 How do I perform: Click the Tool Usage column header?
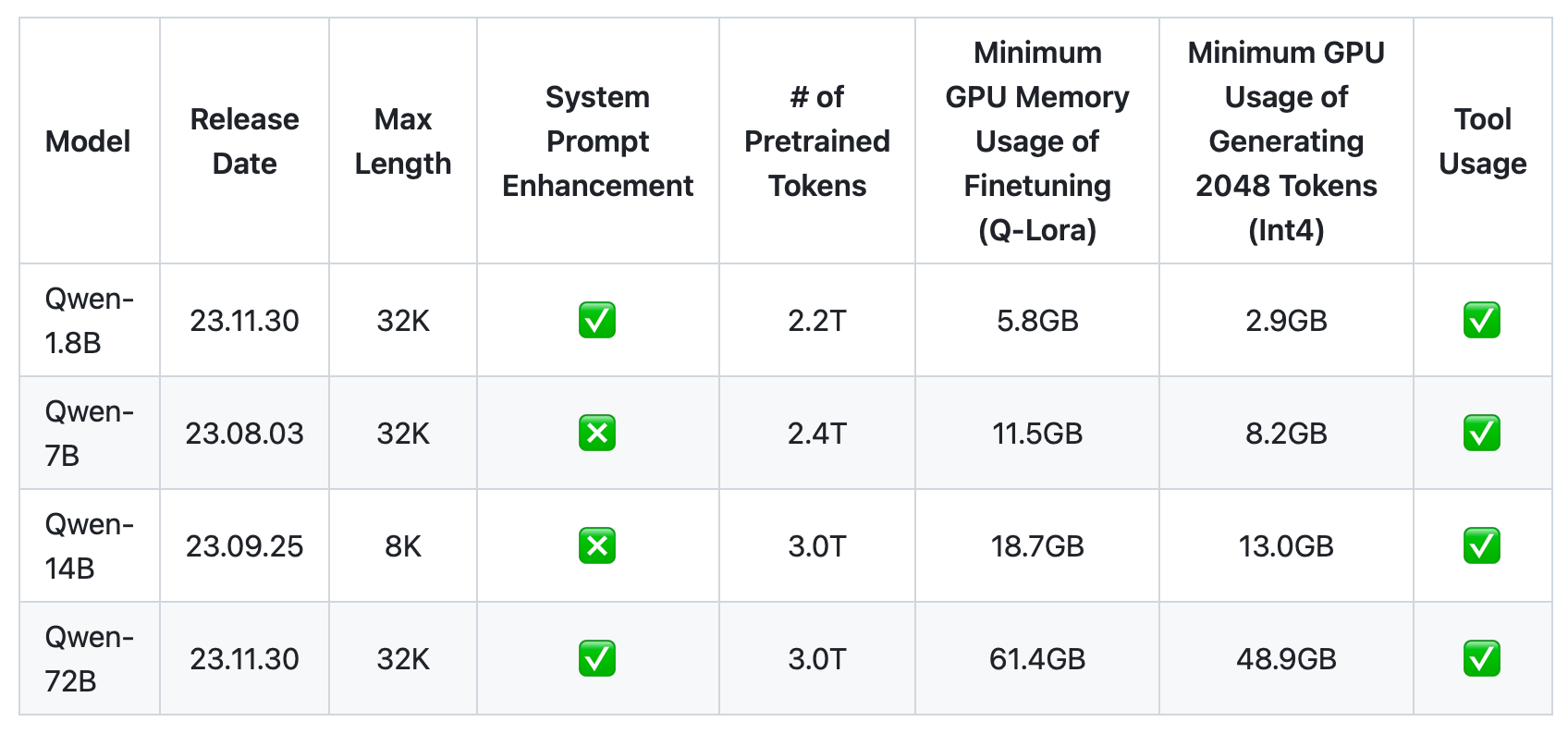point(1483,141)
